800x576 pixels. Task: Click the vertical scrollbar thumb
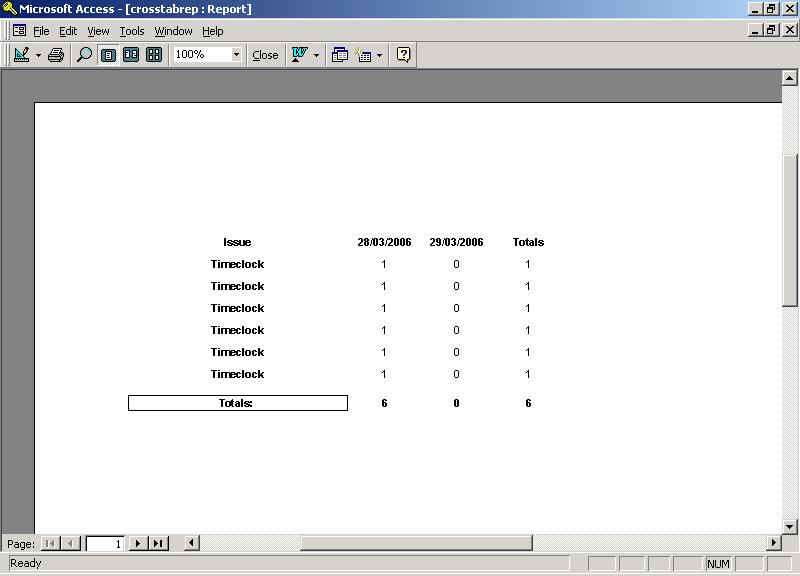(x=789, y=230)
